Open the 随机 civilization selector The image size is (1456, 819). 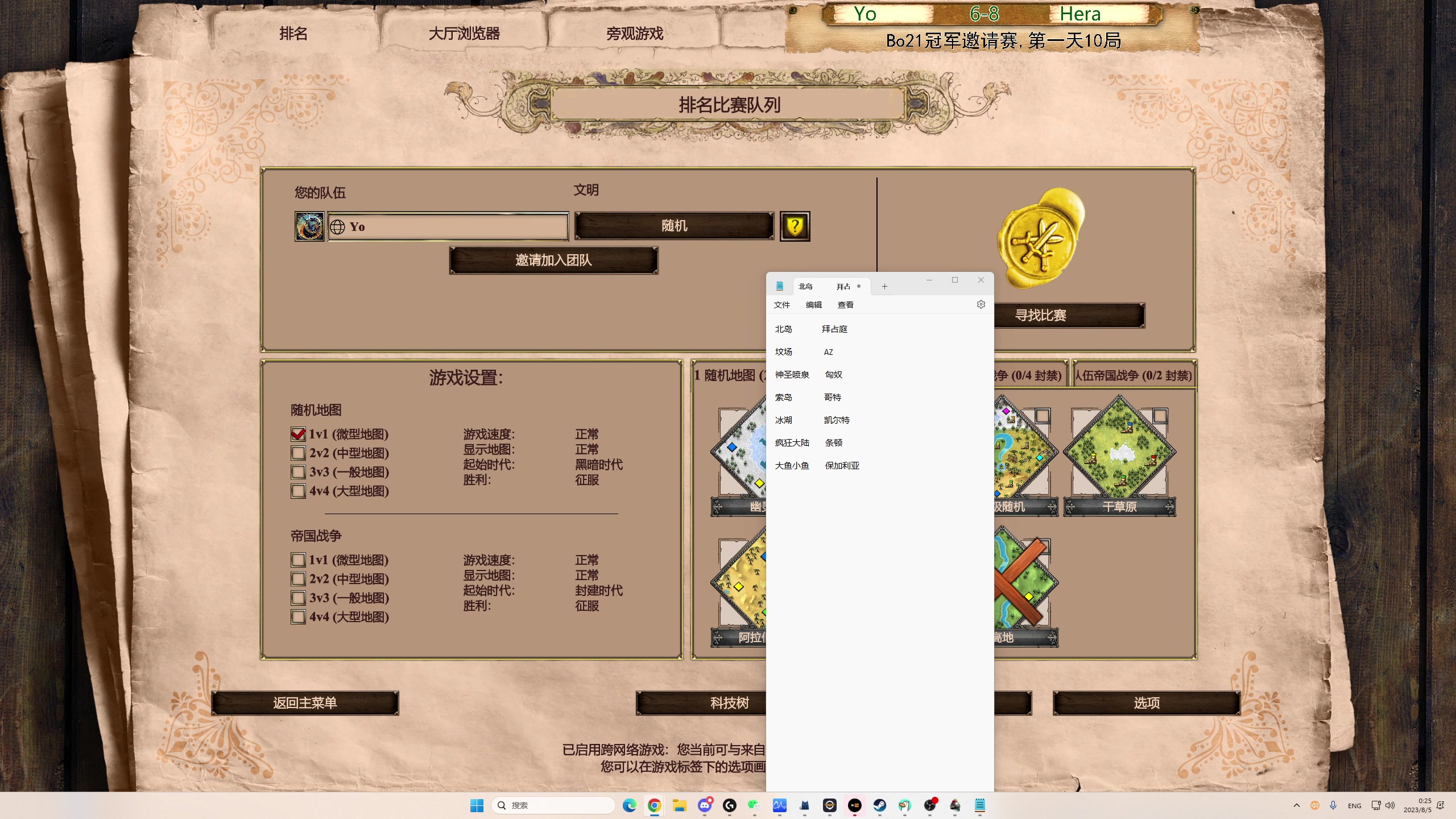[674, 226]
